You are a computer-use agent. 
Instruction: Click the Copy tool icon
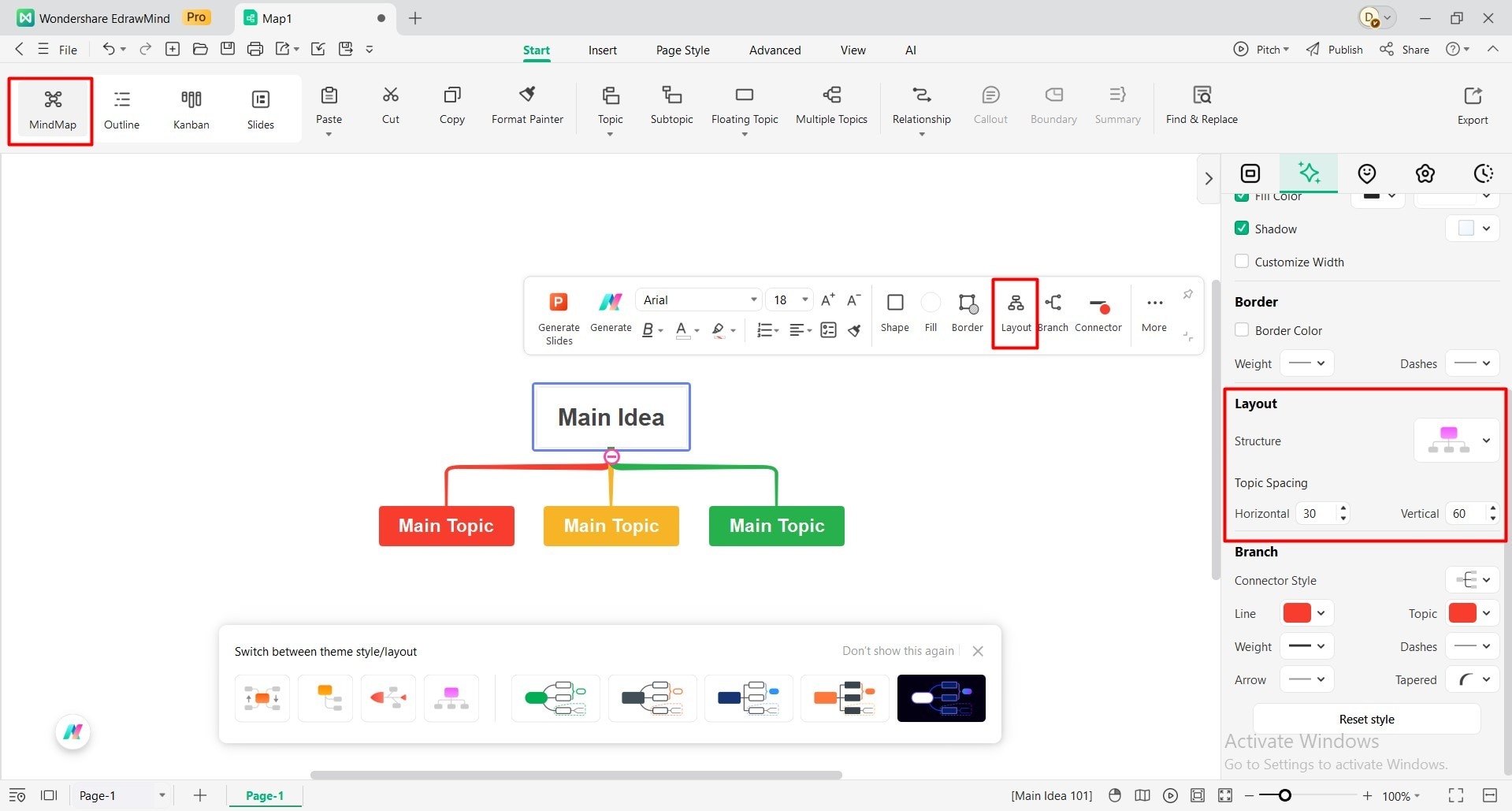point(452,95)
